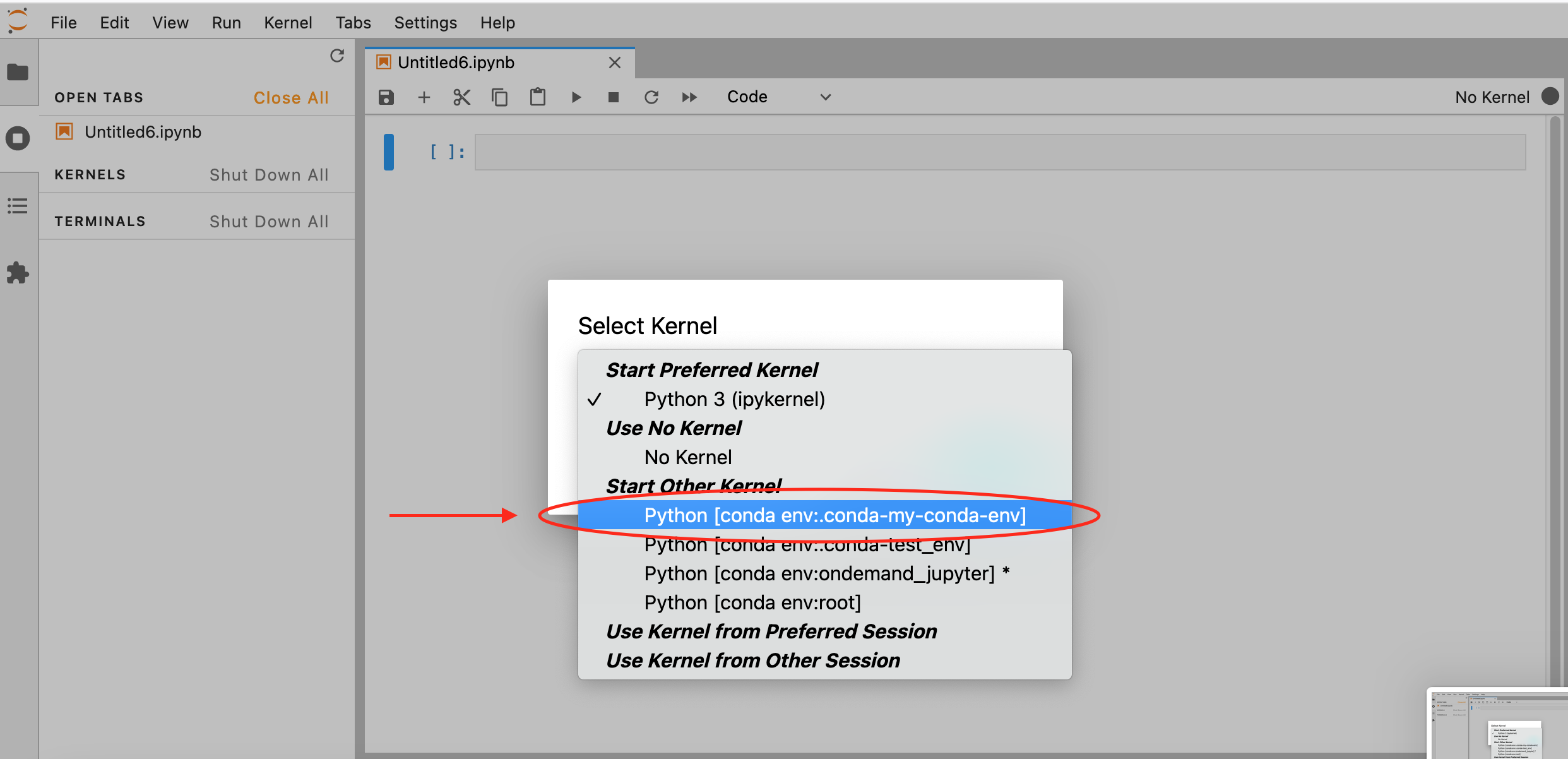Image resolution: width=1568 pixels, height=759 pixels.
Task: Click the copy cells icon
Action: point(499,97)
